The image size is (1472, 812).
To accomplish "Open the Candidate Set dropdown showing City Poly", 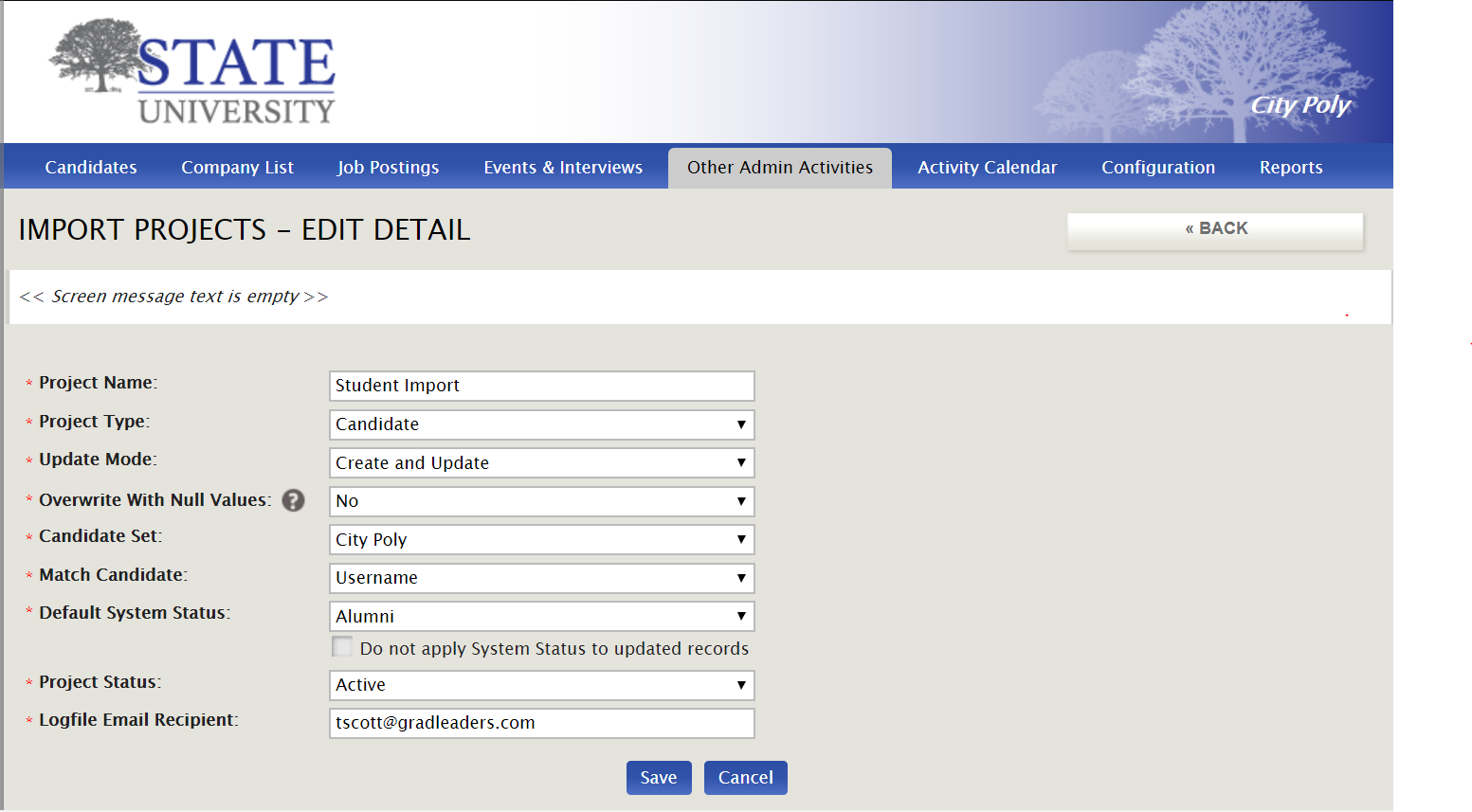I will click(542, 539).
